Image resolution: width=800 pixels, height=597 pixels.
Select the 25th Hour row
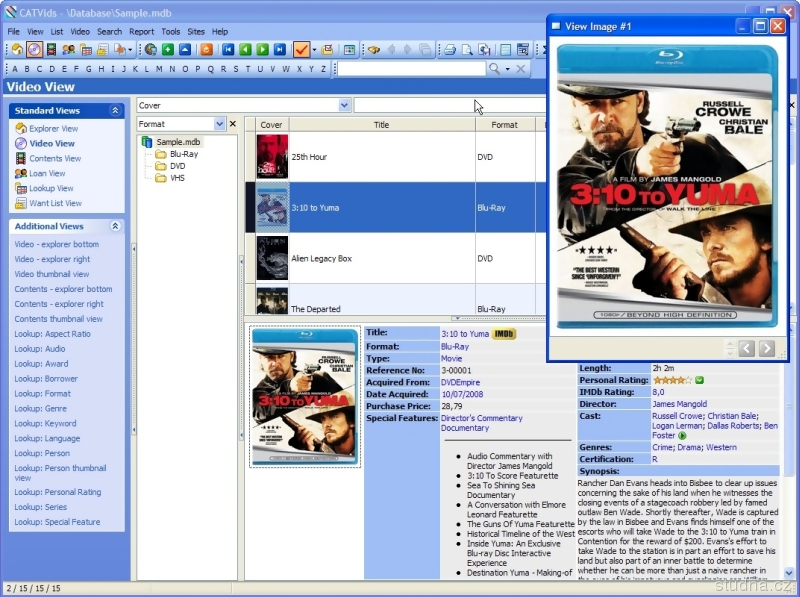tap(395, 157)
